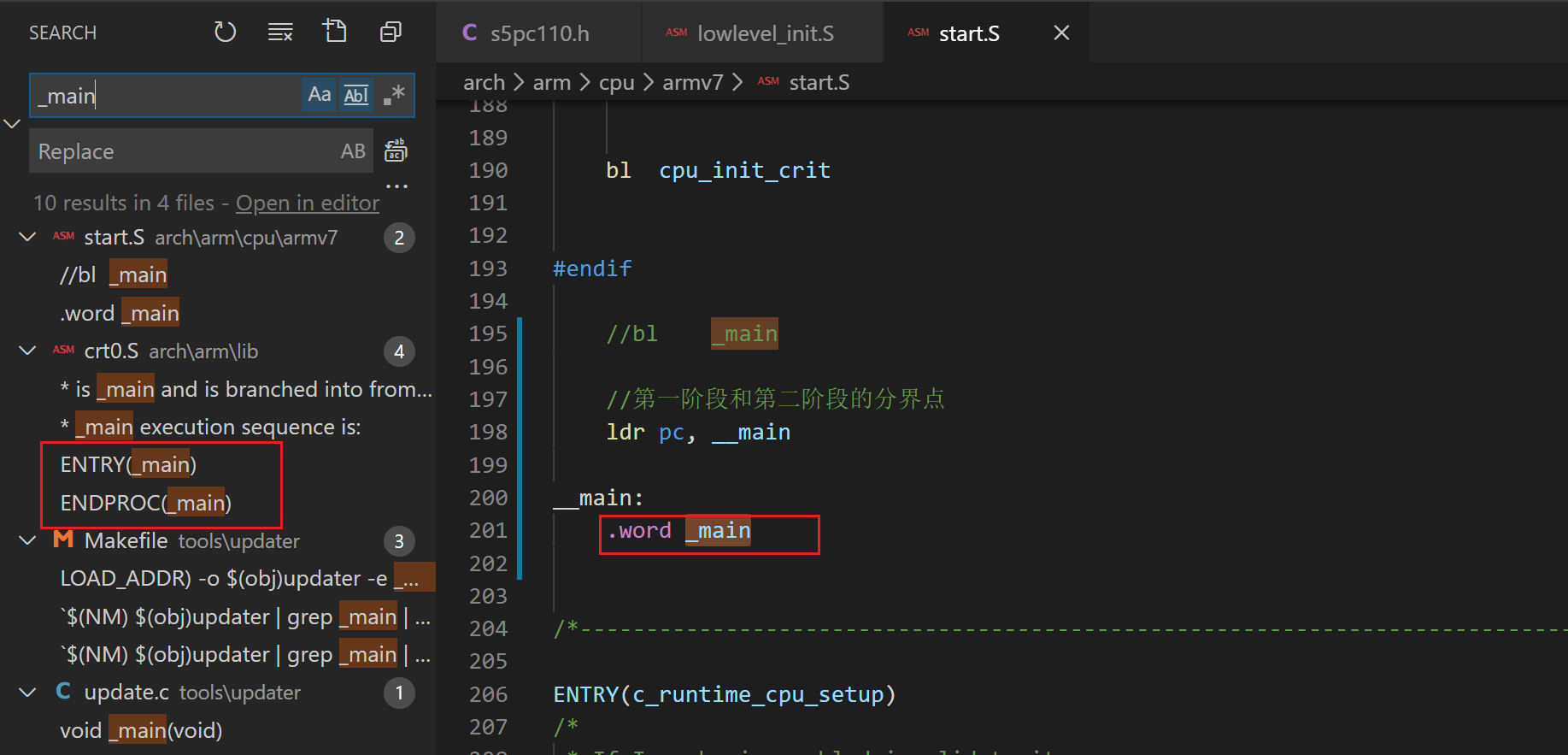Toggle Match Whole Word option
The image size is (1568, 755).
[x=356, y=95]
